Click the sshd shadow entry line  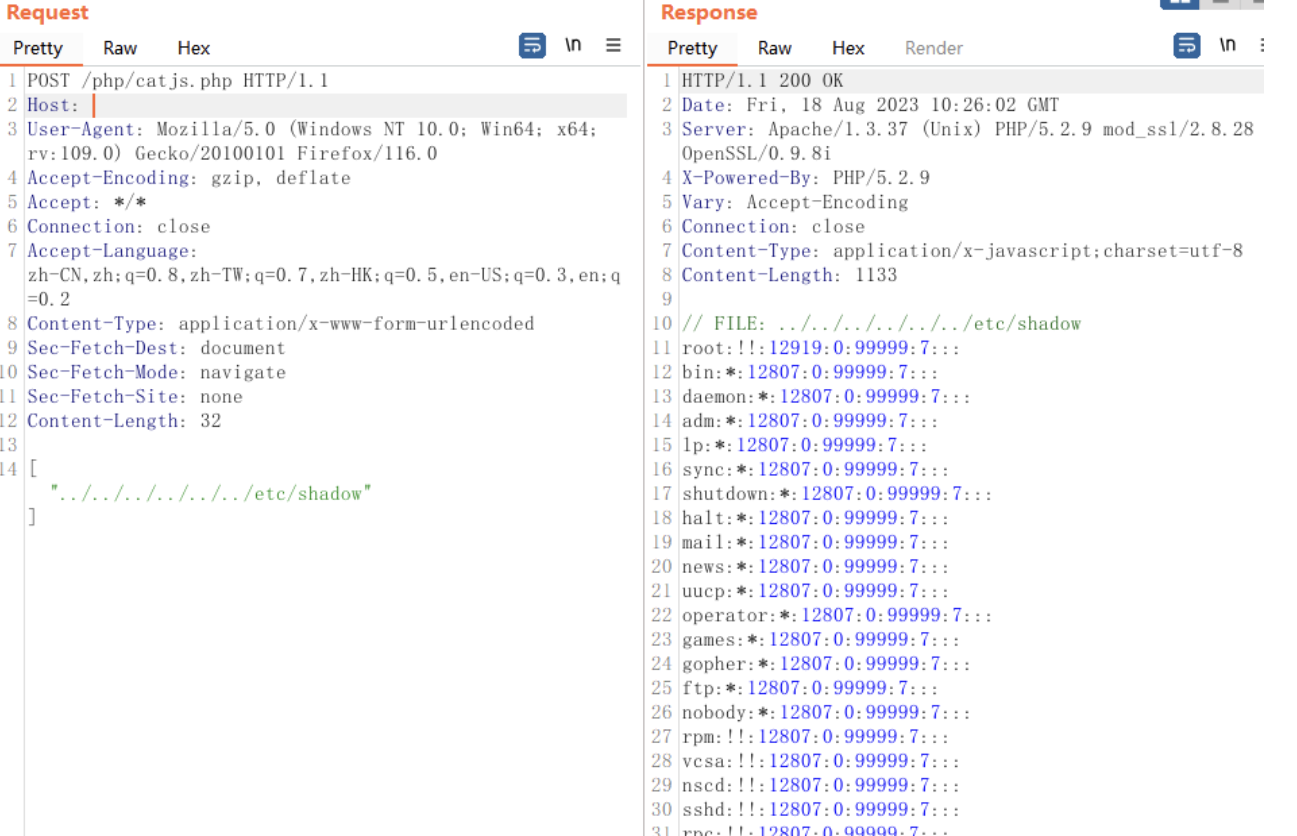point(822,810)
